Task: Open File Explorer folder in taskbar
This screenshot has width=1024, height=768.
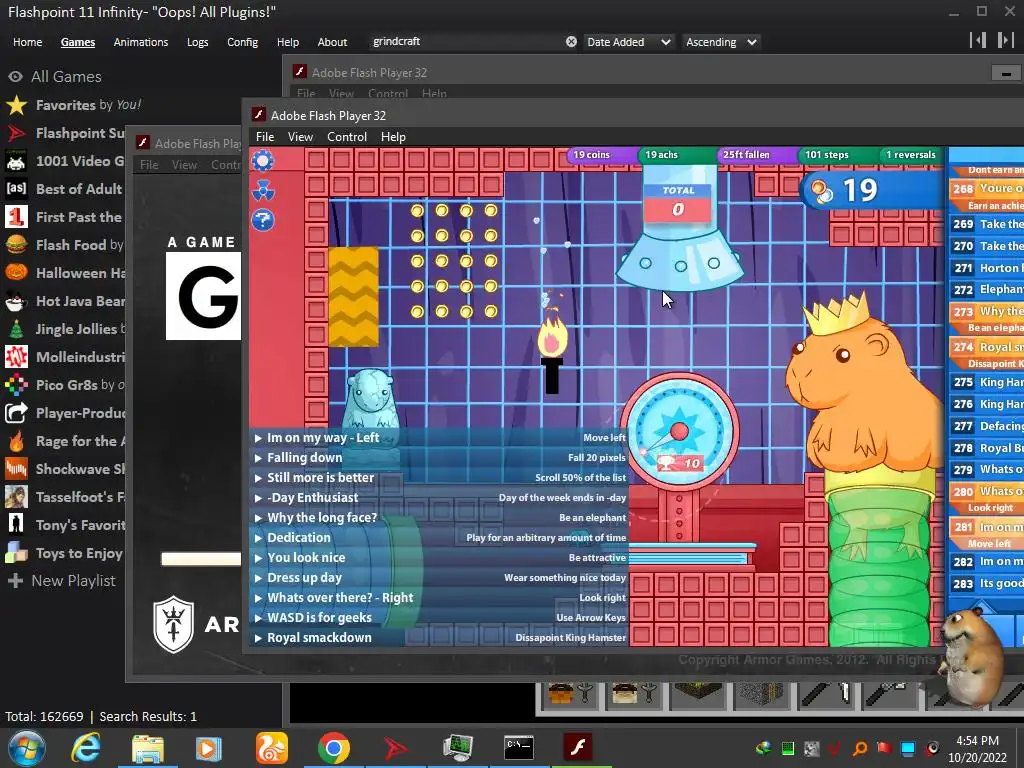Action: (148, 748)
